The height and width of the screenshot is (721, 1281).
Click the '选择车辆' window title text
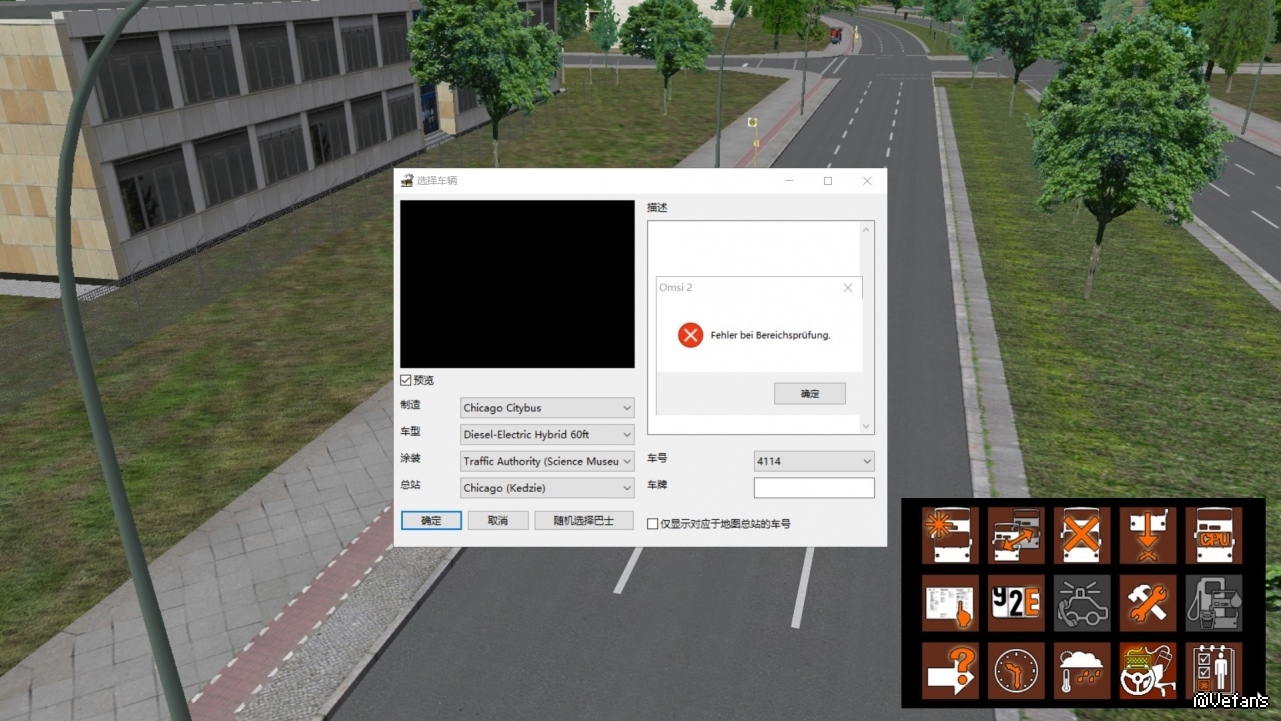[437, 181]
